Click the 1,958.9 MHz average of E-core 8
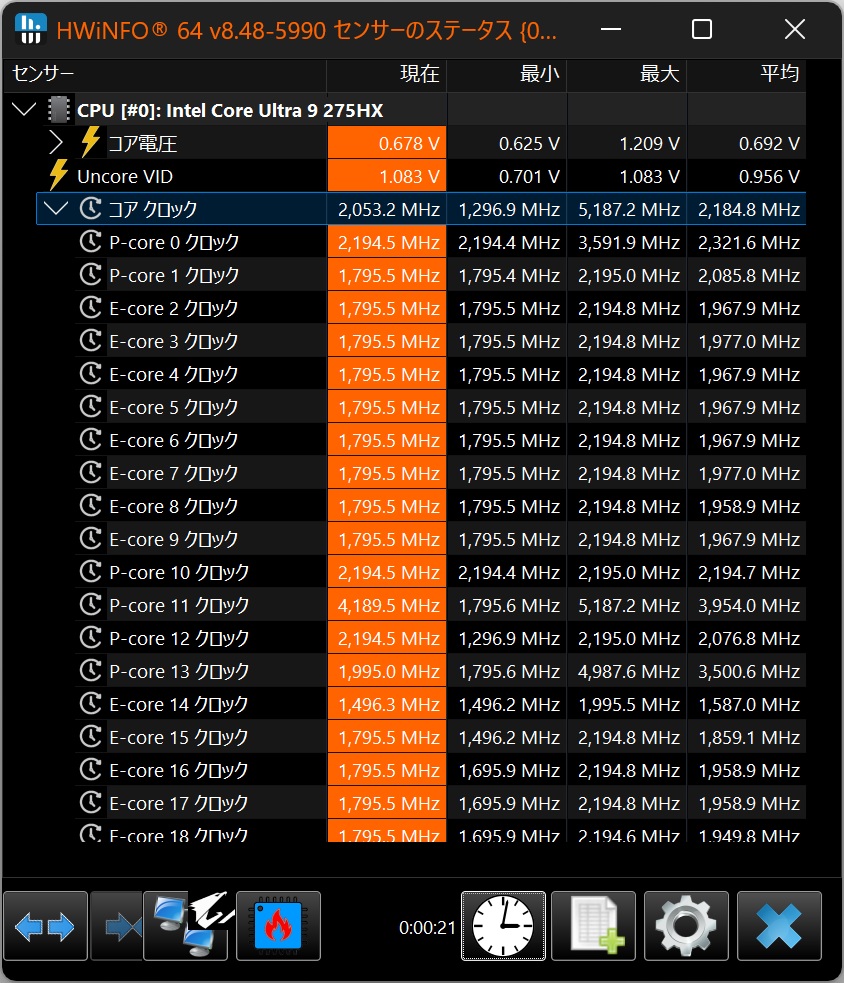This screenshot has width=844, height=983. point(749,507)
